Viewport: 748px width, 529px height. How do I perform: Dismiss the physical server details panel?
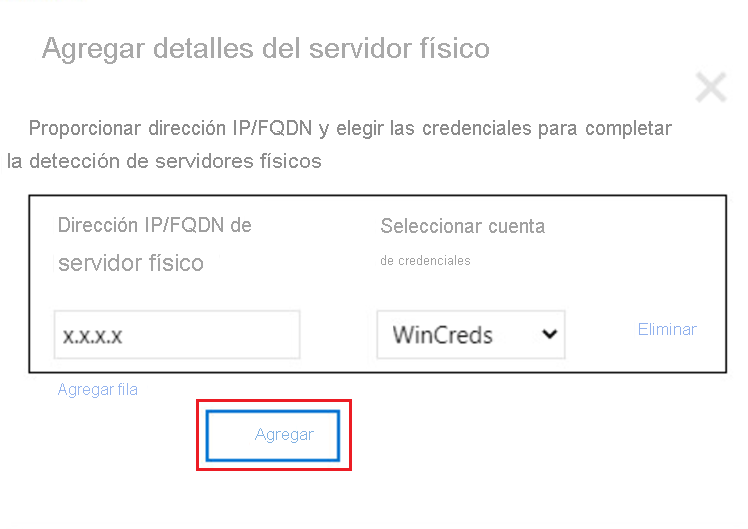[x=711, y=87]
